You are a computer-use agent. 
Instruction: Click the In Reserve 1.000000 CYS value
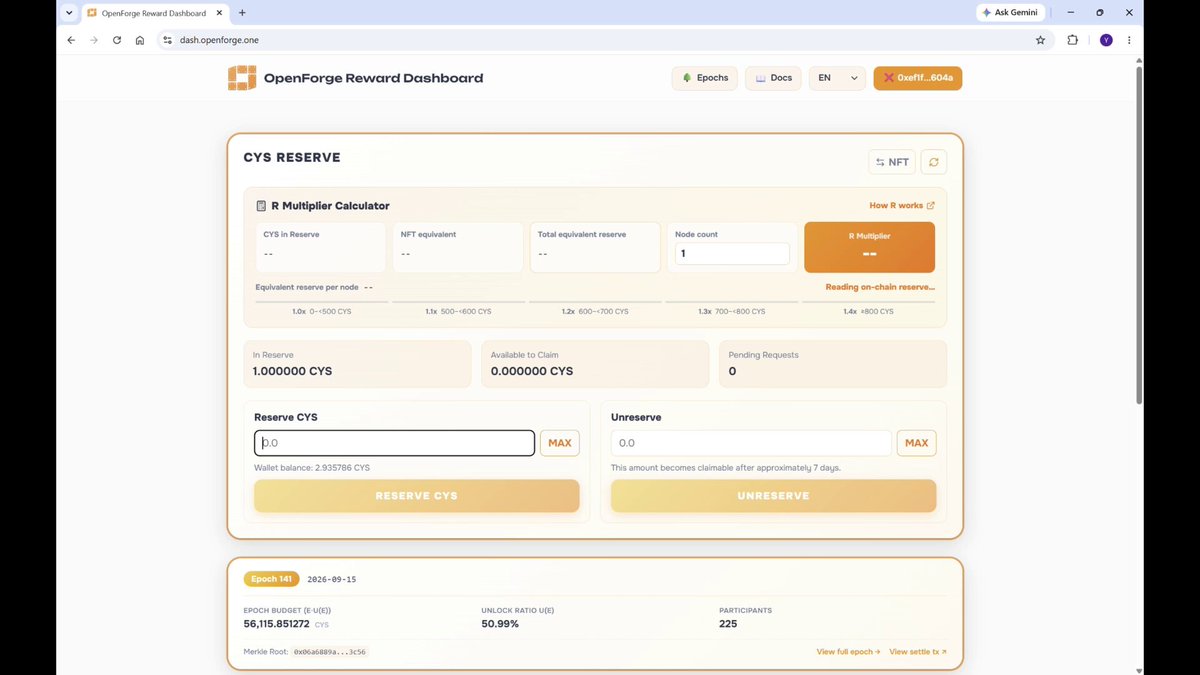292,371
